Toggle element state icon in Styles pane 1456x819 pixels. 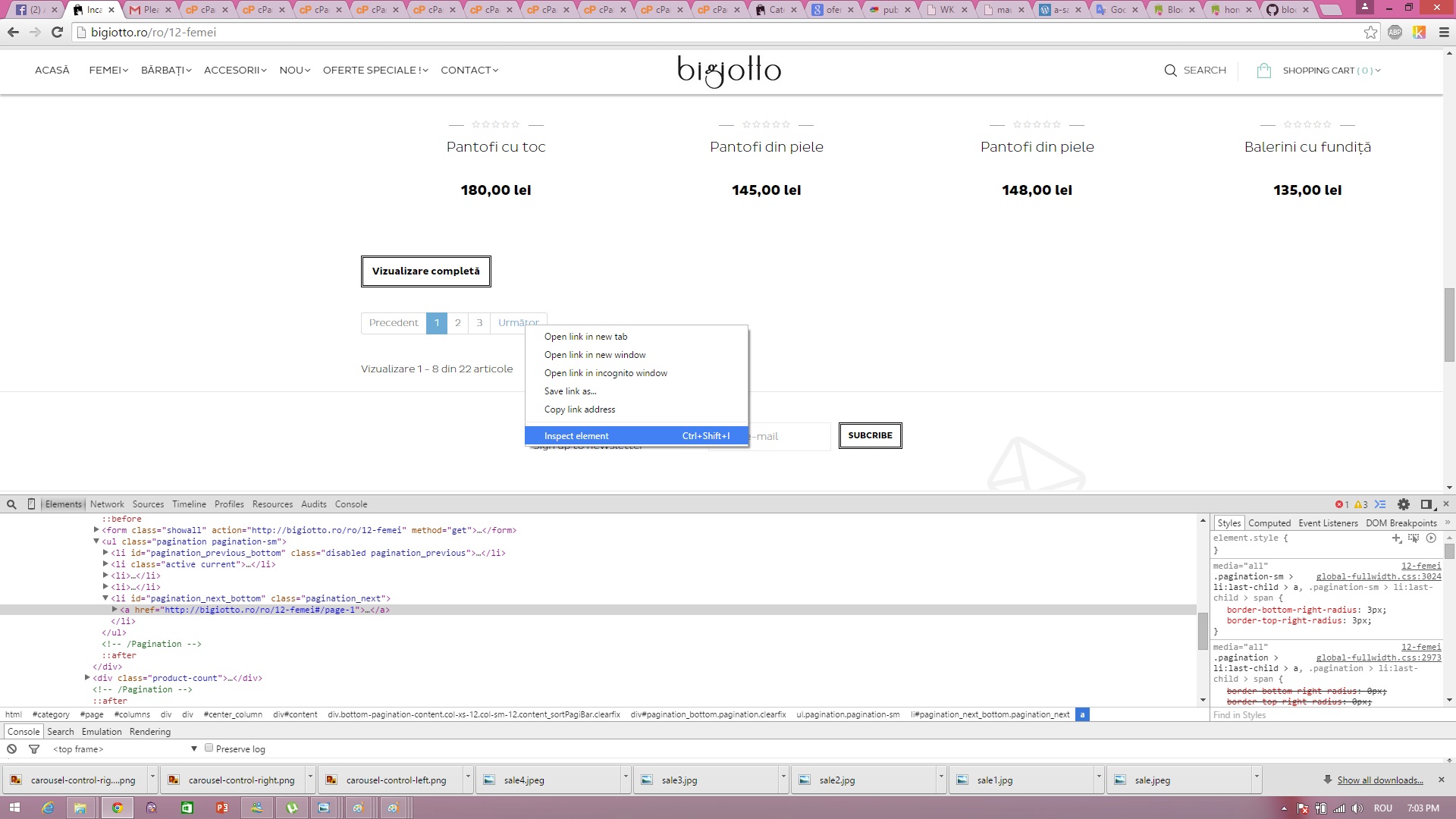coord(1414,538)
